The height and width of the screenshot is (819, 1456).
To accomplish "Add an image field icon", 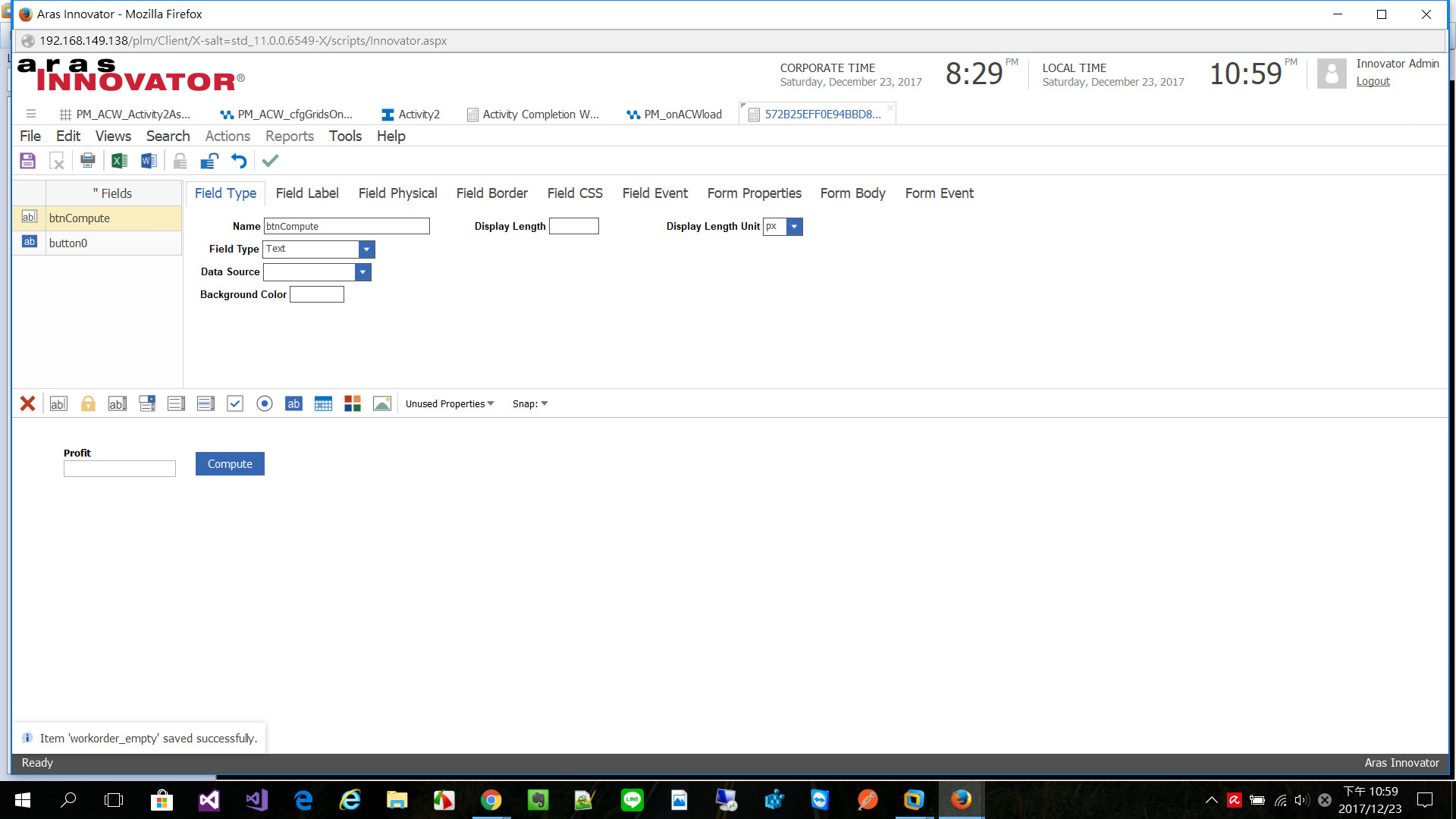I will coord(382,403).
